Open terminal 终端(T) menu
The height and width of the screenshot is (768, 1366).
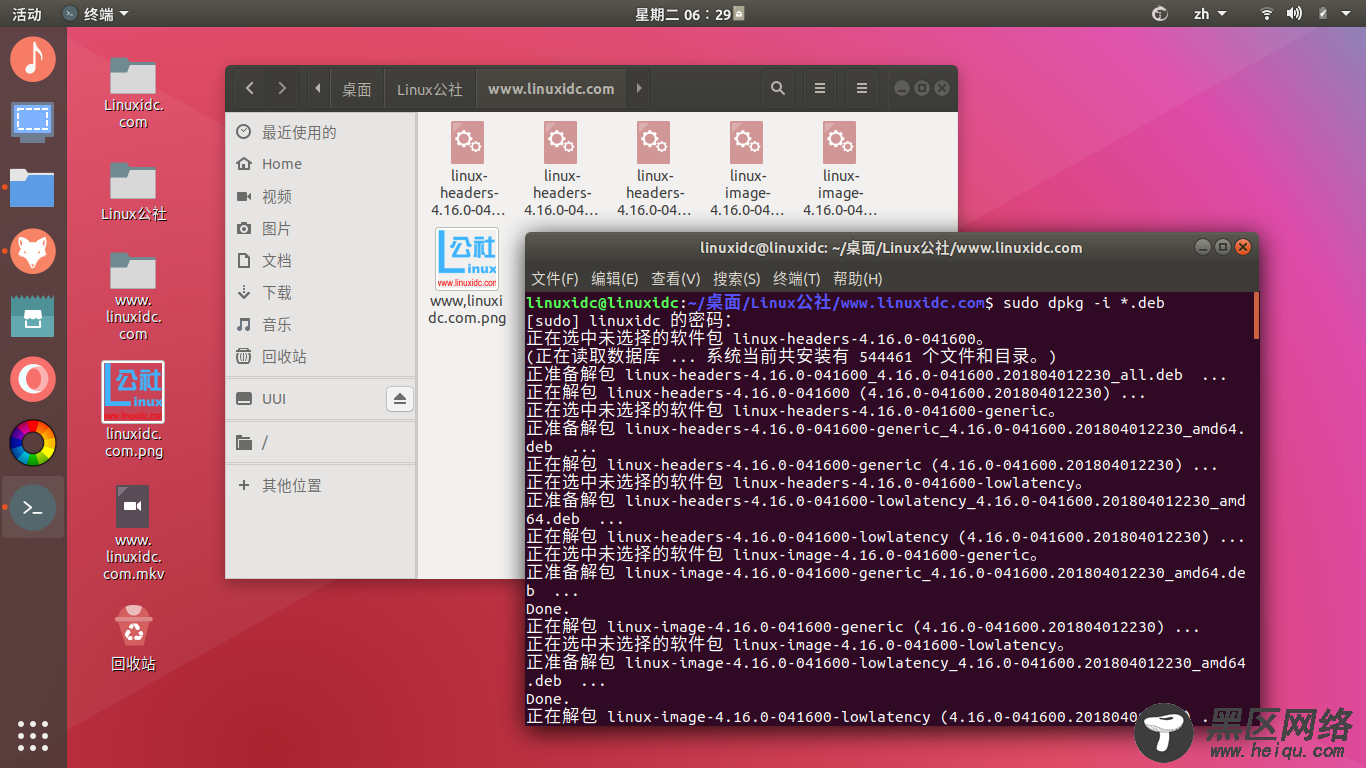[796, 279]
